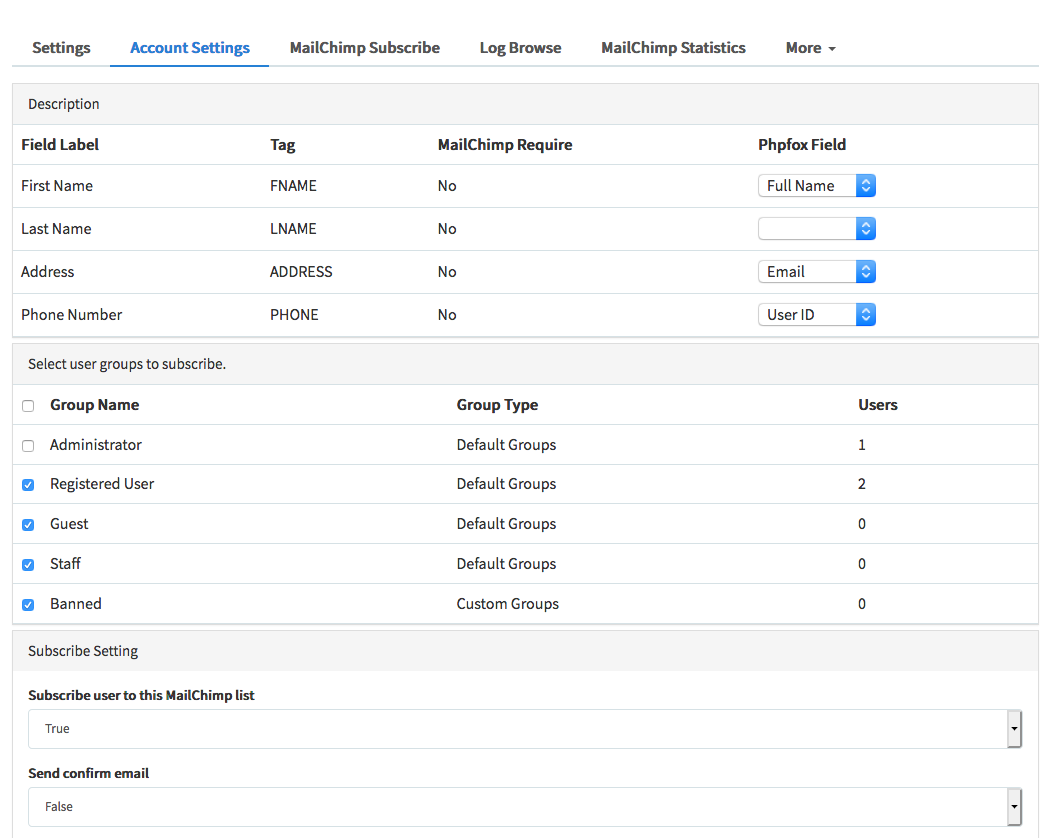Uncheck the Registered User group
The image size is (1048, 838).
click(x=28, y=485)
